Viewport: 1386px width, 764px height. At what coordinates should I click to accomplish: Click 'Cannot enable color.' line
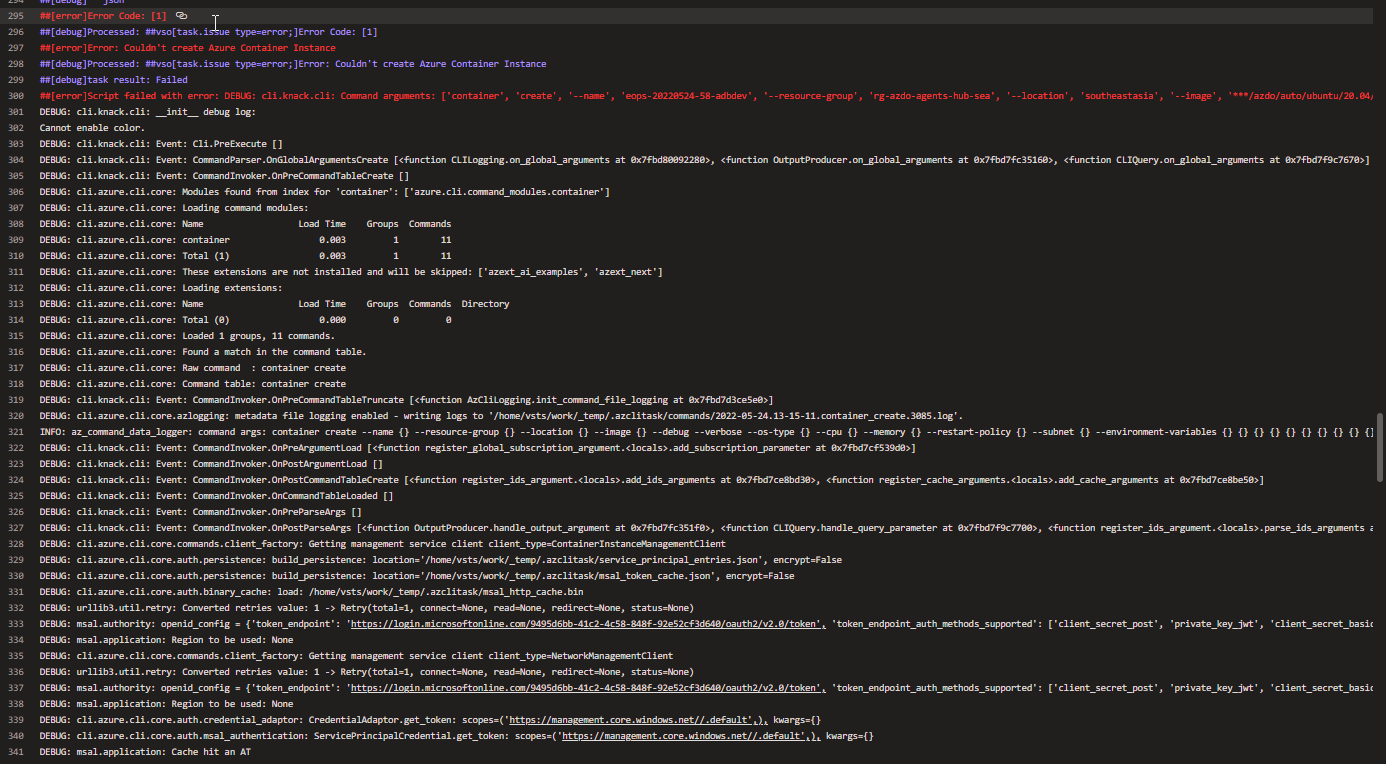click(x=92, y=128)
